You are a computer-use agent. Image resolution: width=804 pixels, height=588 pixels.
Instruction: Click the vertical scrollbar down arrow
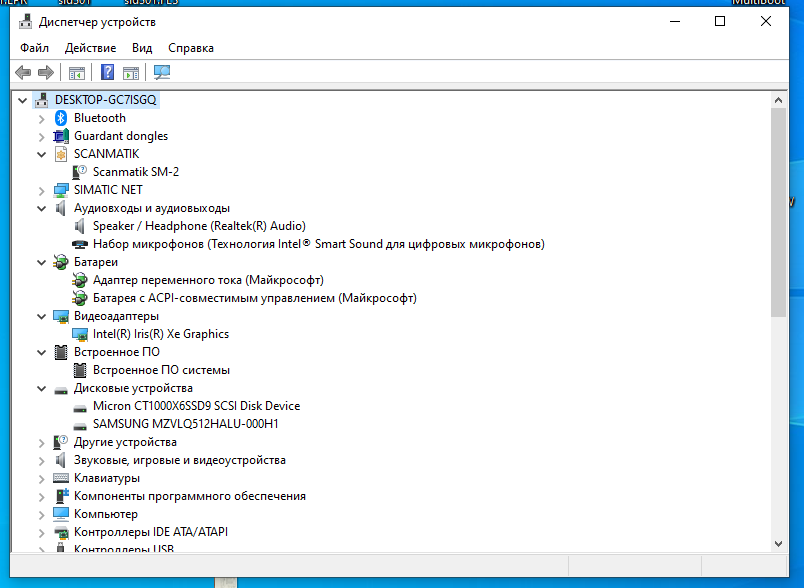[x=778, y=542]
